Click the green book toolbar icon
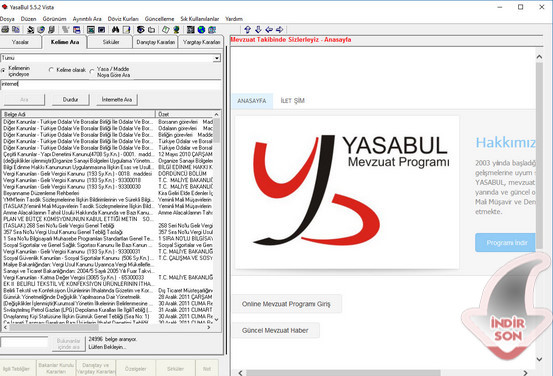Screen dimensions: 553x376 165,30
